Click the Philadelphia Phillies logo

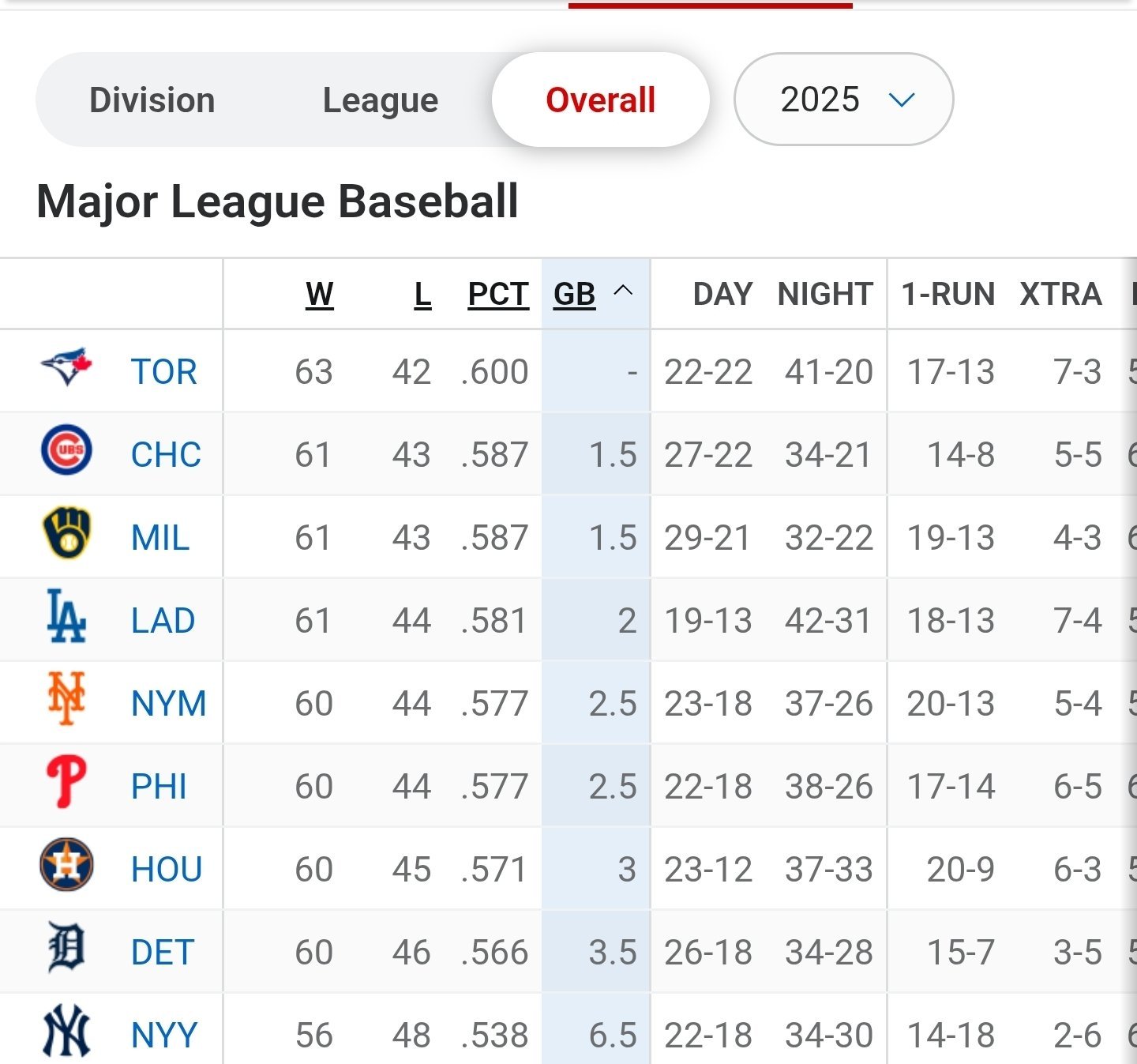(x=66, y=782)
